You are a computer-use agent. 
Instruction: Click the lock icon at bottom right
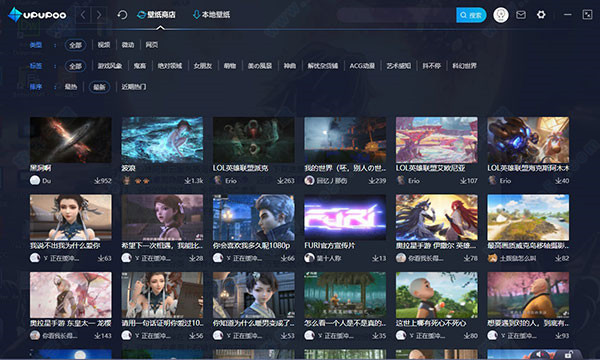click(569, 355)
